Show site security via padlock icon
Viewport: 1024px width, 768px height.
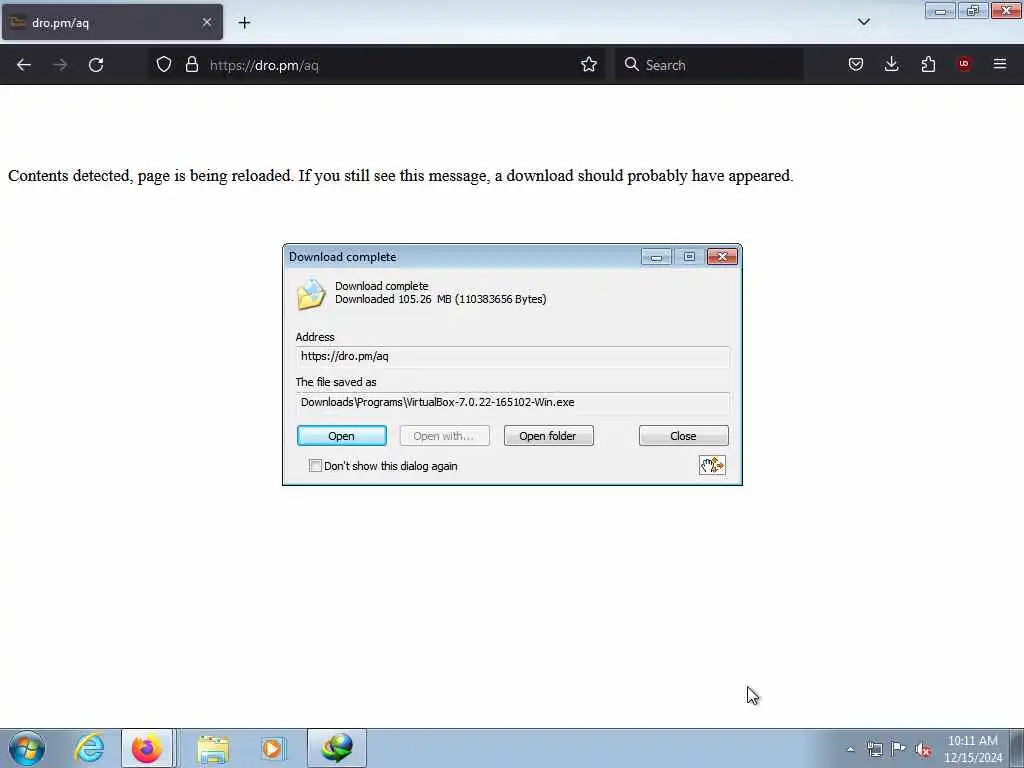coord(191,64)
